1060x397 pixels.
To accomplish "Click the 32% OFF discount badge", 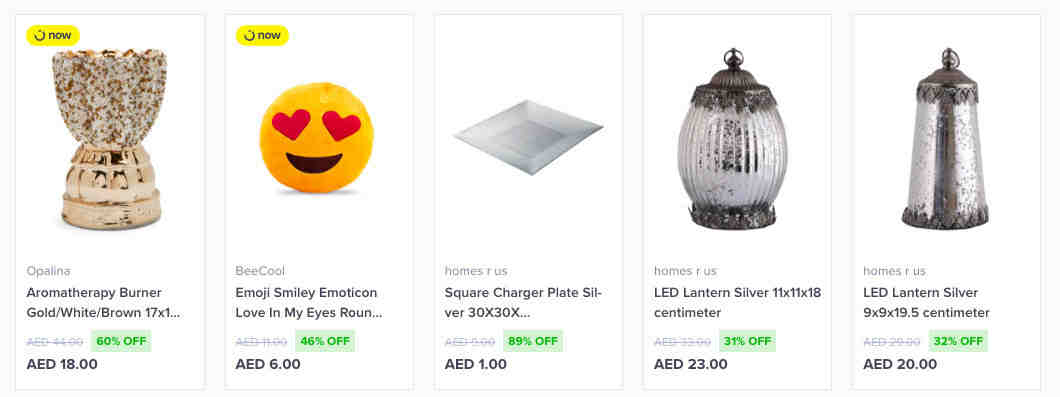I will [958, 341].
